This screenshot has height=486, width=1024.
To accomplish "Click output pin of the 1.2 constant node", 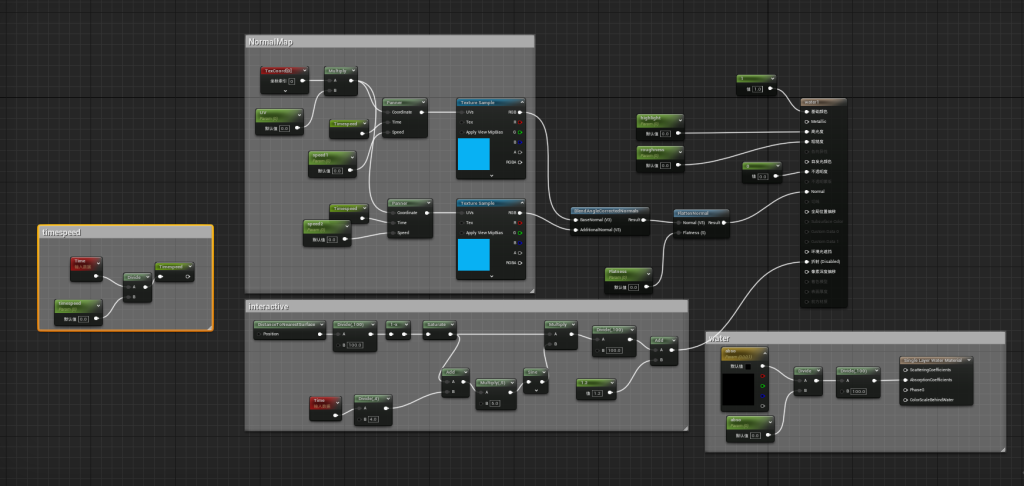I will coord(611,393).
